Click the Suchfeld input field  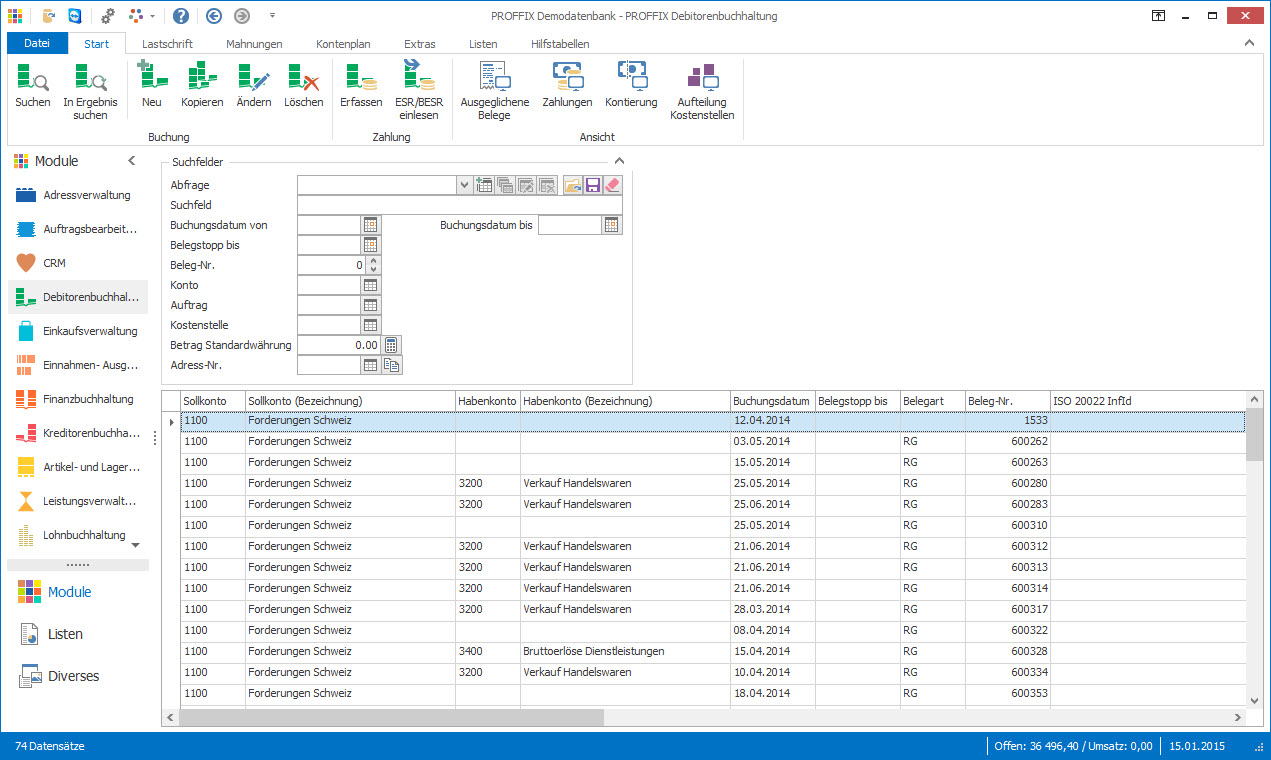pyautogui.click(x=459, y=205)
